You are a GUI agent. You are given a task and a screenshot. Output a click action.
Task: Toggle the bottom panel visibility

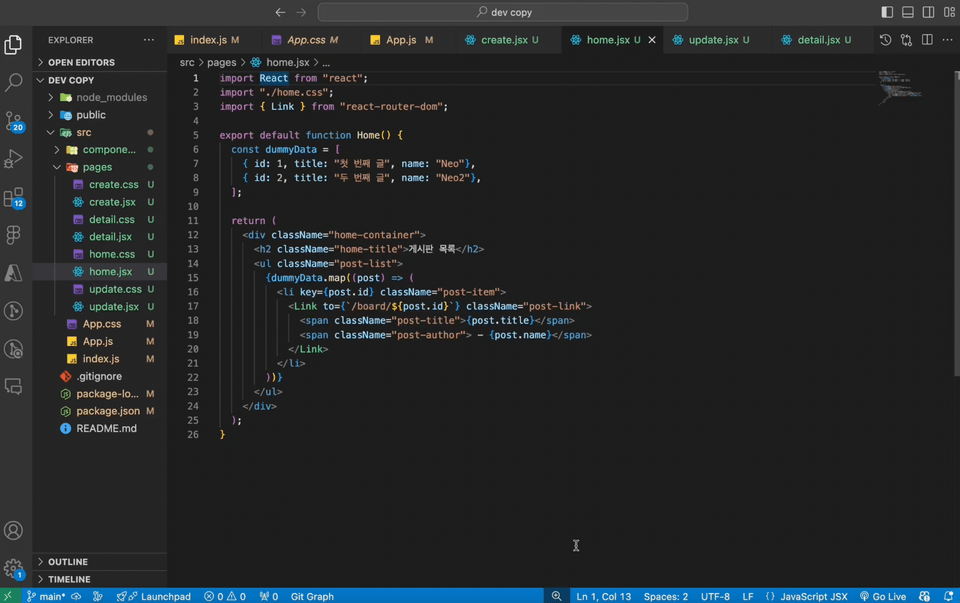point(908,12)
